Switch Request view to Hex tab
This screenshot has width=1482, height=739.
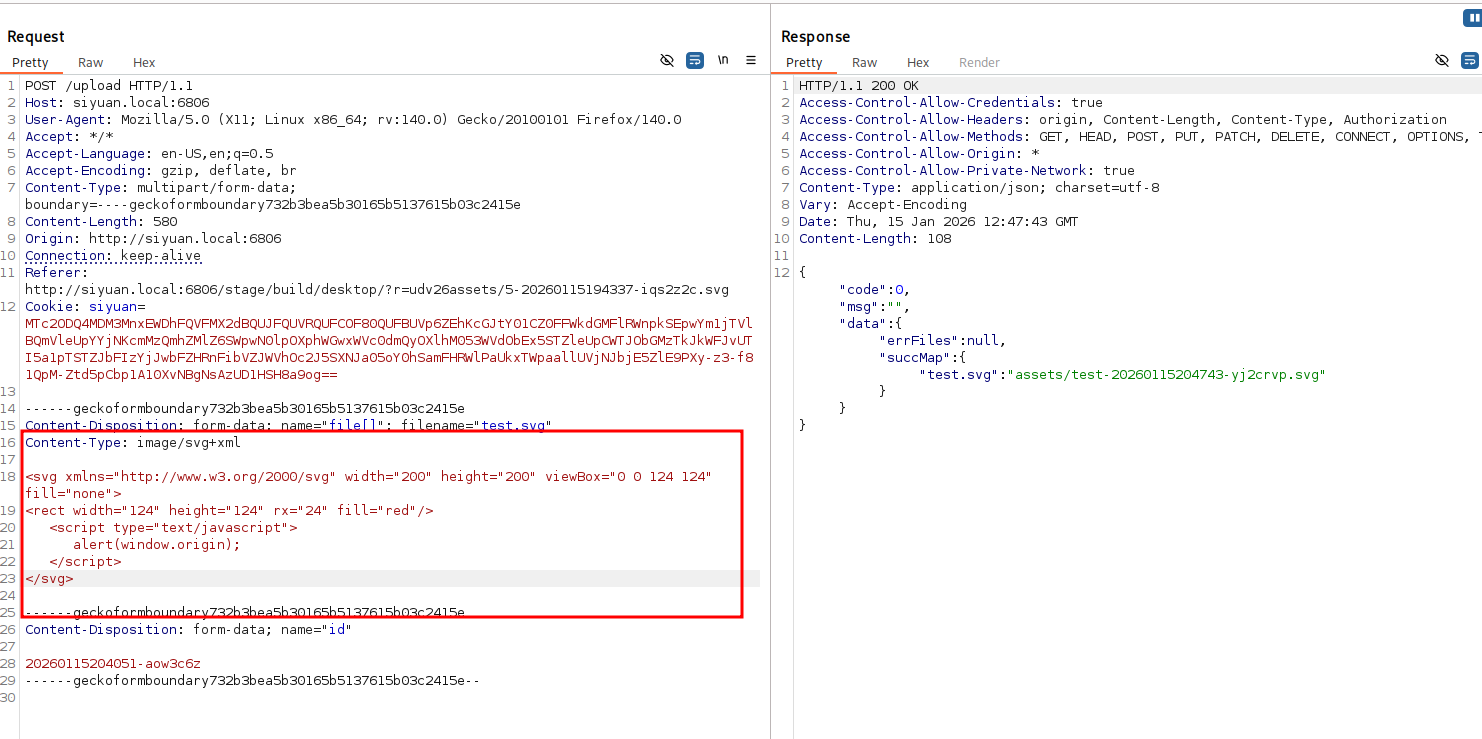[144, 62]
